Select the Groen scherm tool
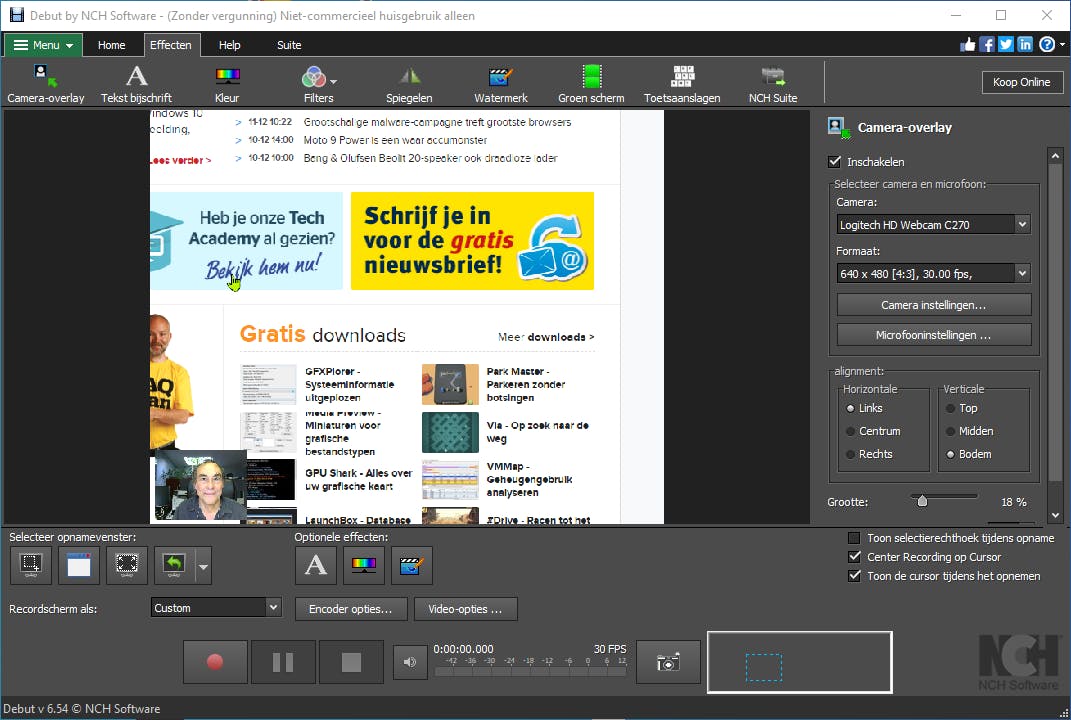 pos(591,83)
